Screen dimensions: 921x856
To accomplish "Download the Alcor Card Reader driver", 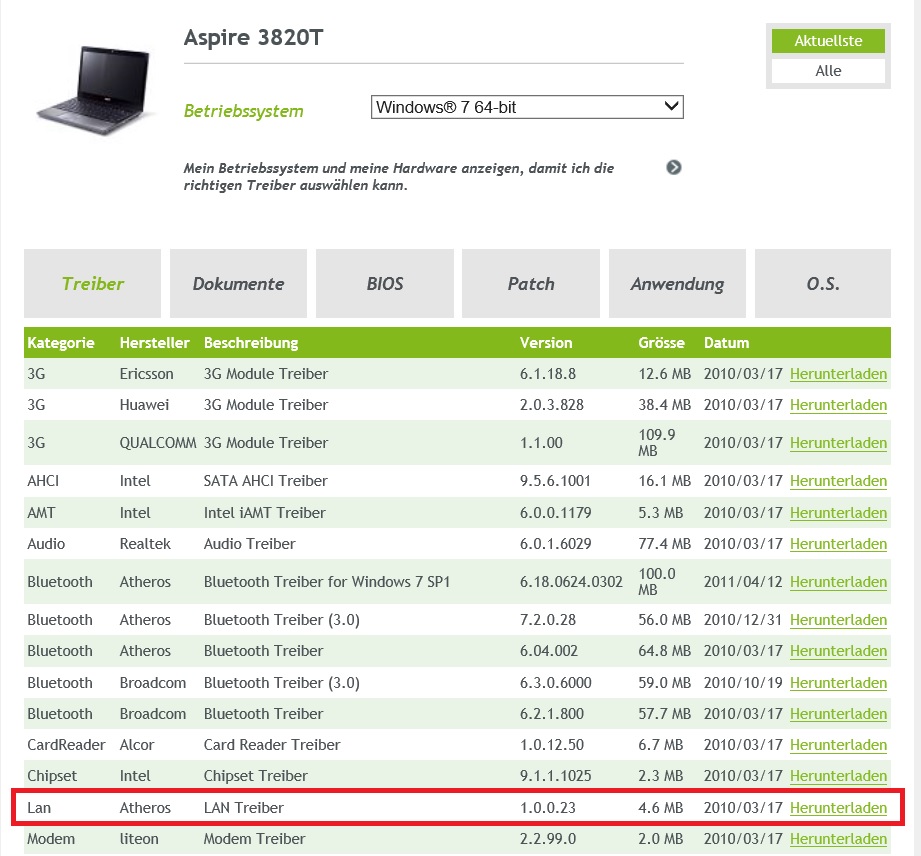I will pyautogui.click(x=838, y=745).
